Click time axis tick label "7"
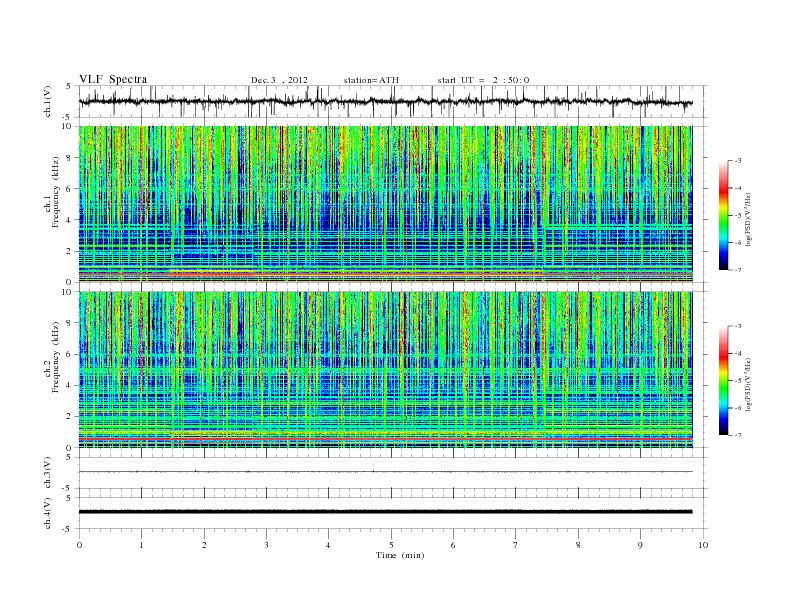Image resolution: width=792 pixels, height=612 pixels. (x=516, y=545)
